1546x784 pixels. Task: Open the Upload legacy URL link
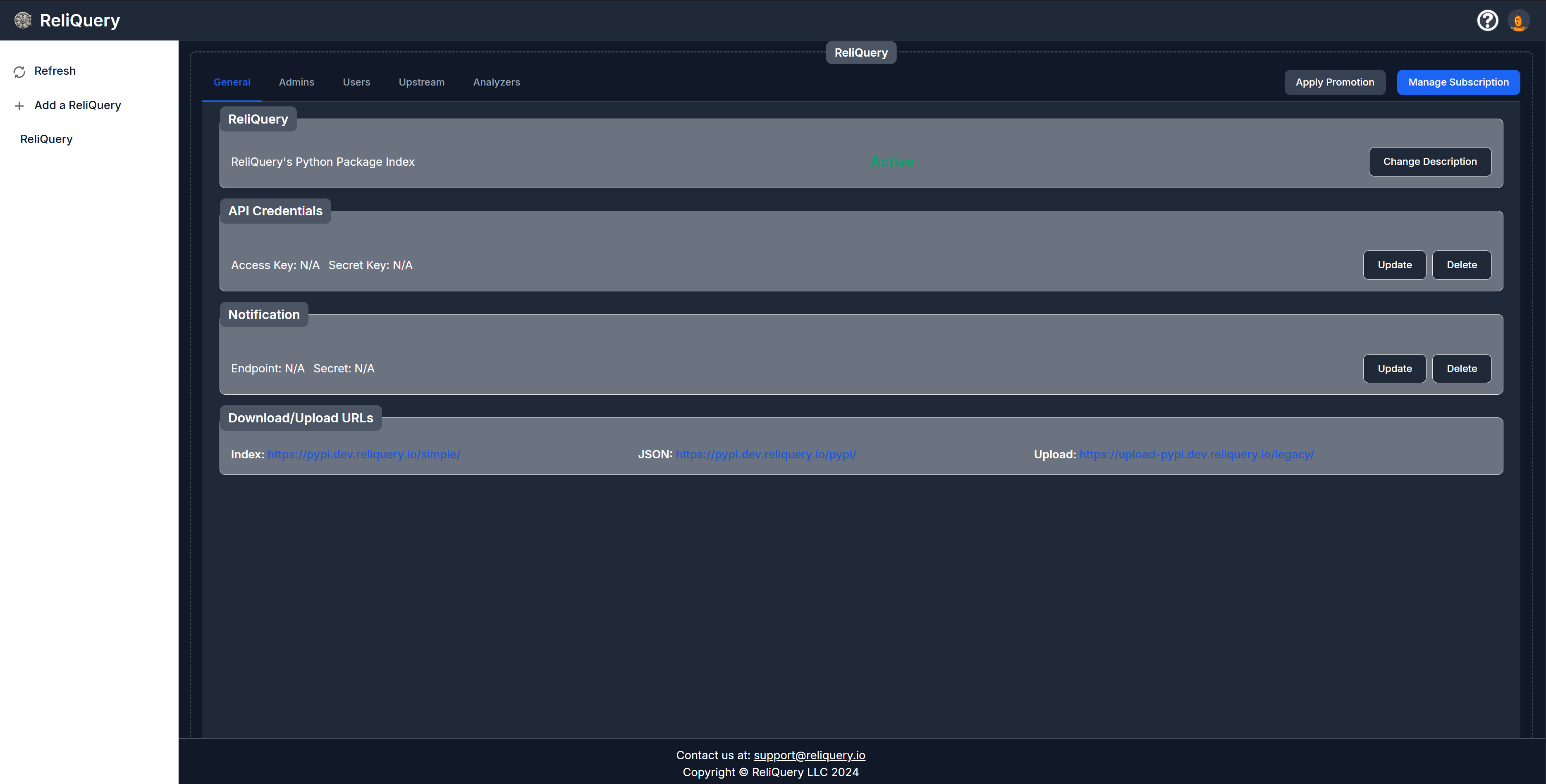(x=1196, y=455)
